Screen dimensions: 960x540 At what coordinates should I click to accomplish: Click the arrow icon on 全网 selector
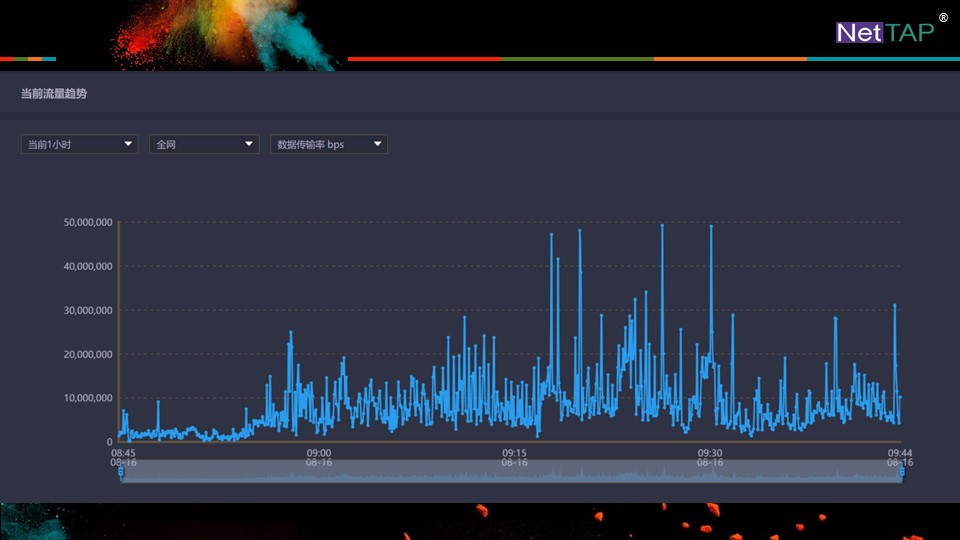(249, 144)
